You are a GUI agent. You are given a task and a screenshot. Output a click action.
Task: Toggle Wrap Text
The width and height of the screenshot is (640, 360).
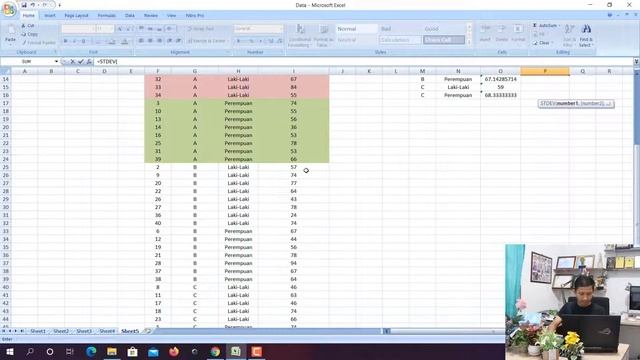click(200, 29)
